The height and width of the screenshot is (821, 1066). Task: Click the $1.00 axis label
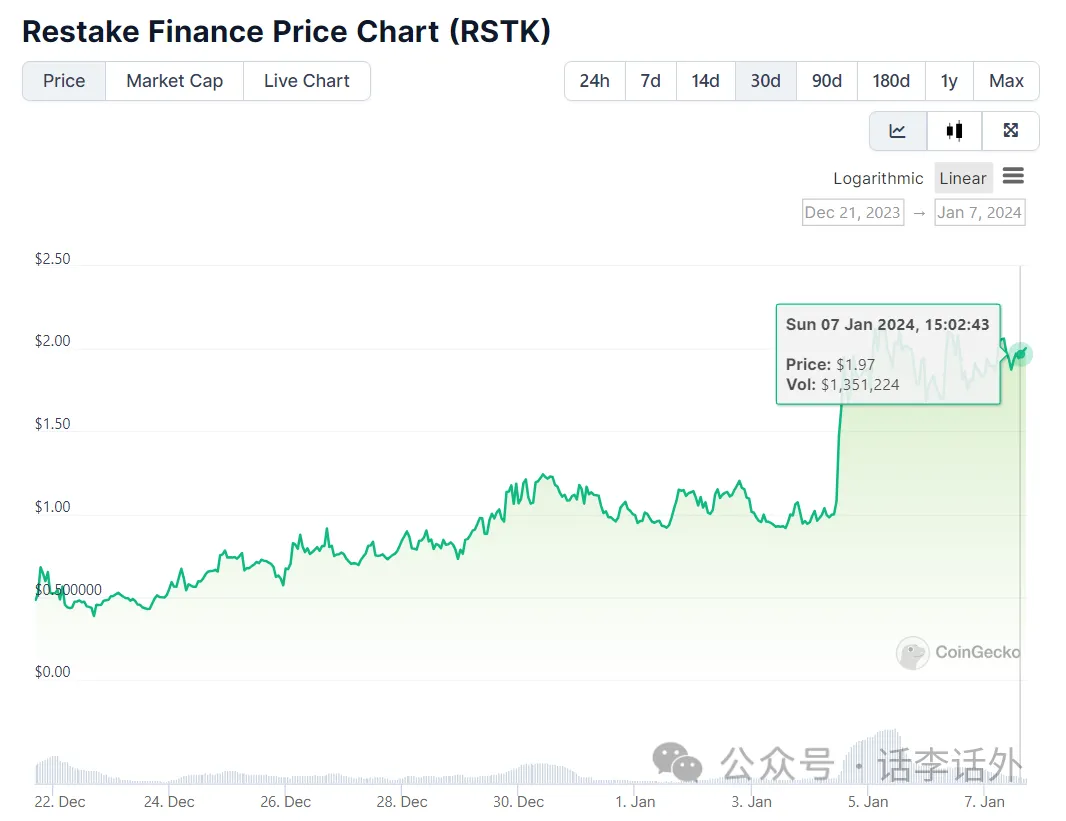(52, 506)
